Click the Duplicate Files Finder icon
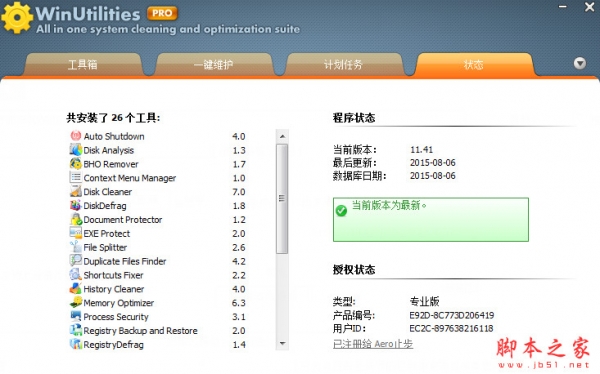 tap(76, 261)
